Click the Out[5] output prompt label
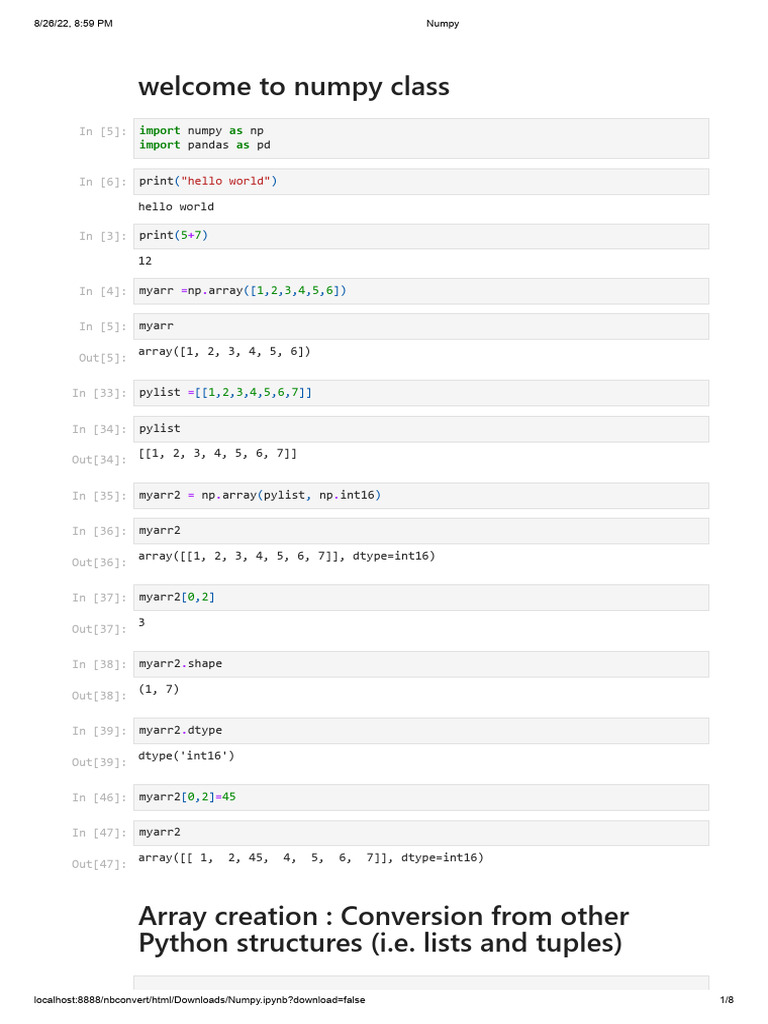 point(103,358)
